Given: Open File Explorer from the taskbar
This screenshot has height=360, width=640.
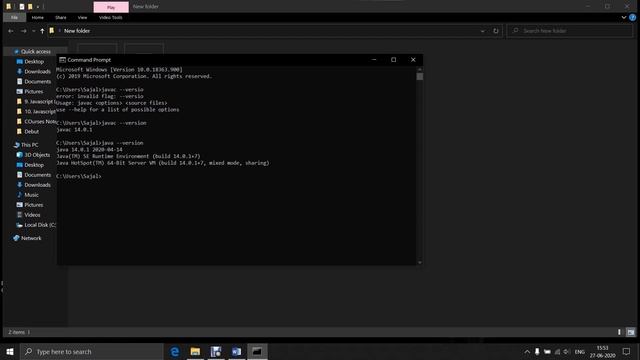Looking at the screenshot, I should [195, 351].
